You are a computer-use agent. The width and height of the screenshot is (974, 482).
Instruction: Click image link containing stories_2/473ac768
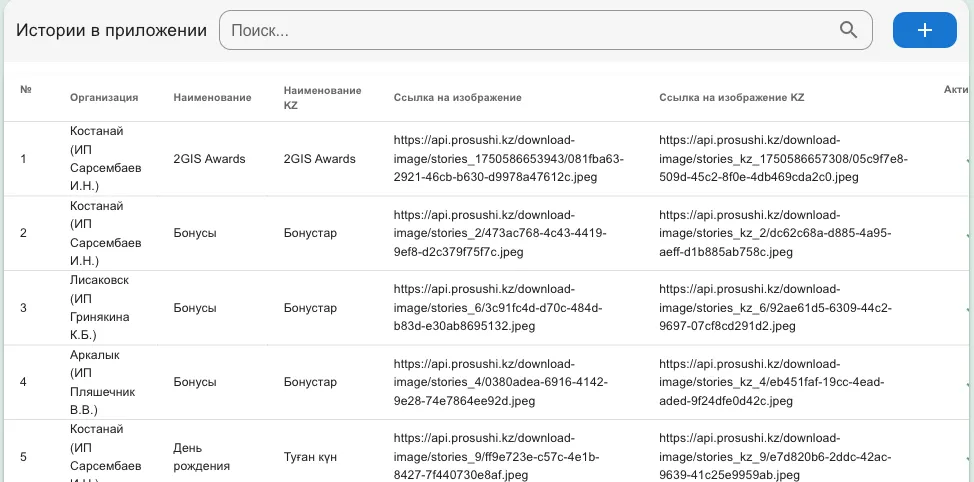pos(500,234)
